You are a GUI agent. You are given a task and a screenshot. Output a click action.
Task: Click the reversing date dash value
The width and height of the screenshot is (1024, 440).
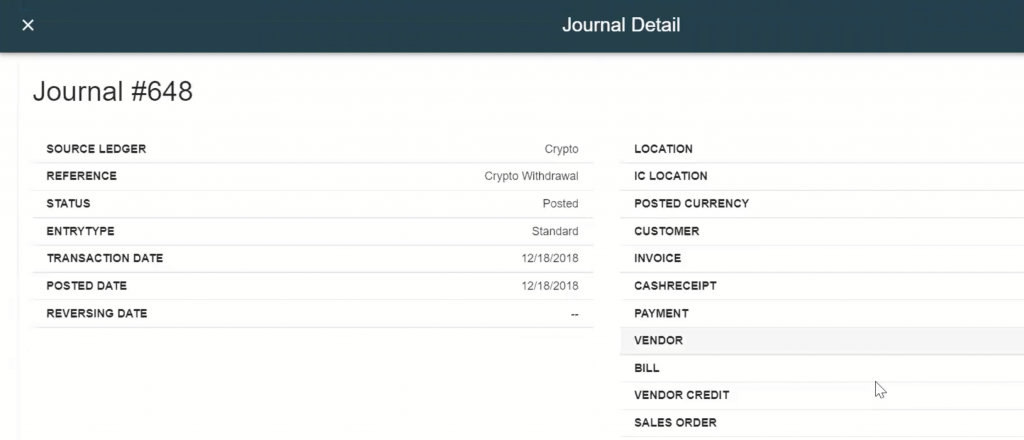click(x=574, y=314)
